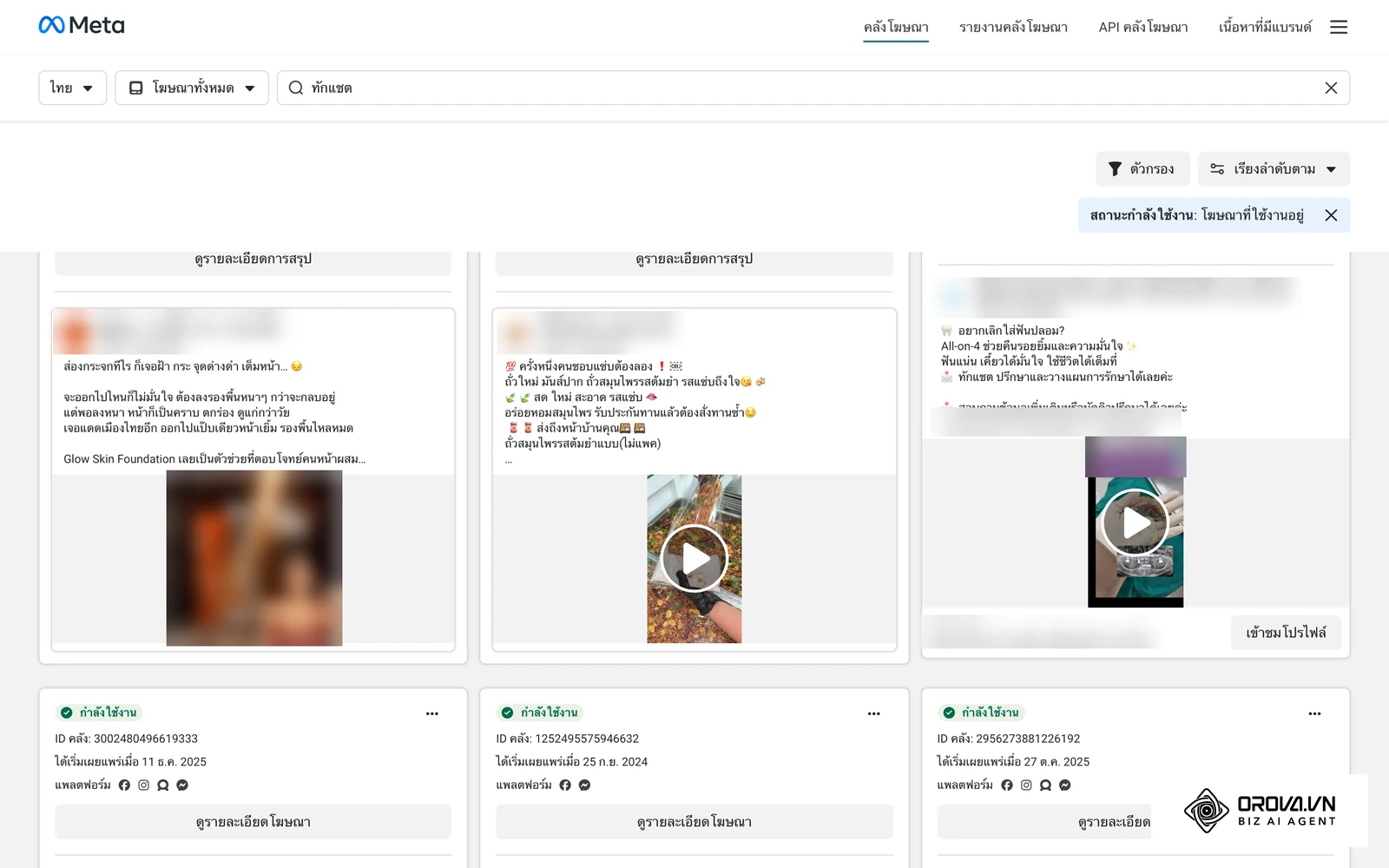Click Audience Network icon on ad 3002480496619333

coord(162,785)
